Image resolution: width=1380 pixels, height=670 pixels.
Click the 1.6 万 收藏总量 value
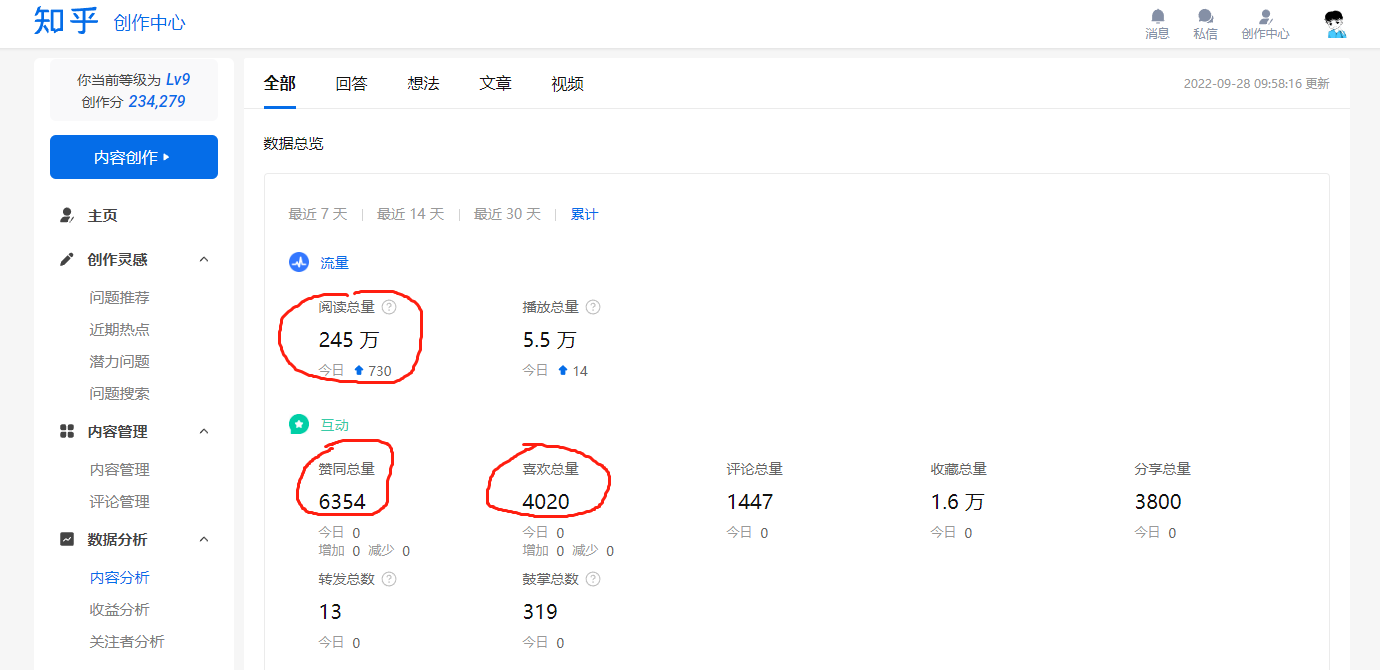tap(957, 501)
